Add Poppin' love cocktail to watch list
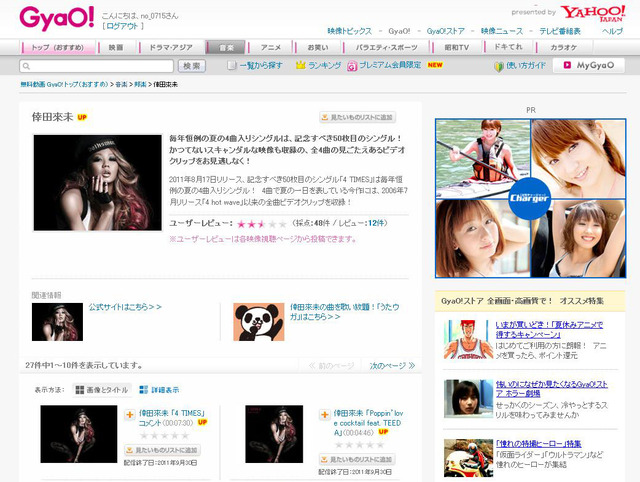Screen dimensions: 640x482 tap(357, 460)
